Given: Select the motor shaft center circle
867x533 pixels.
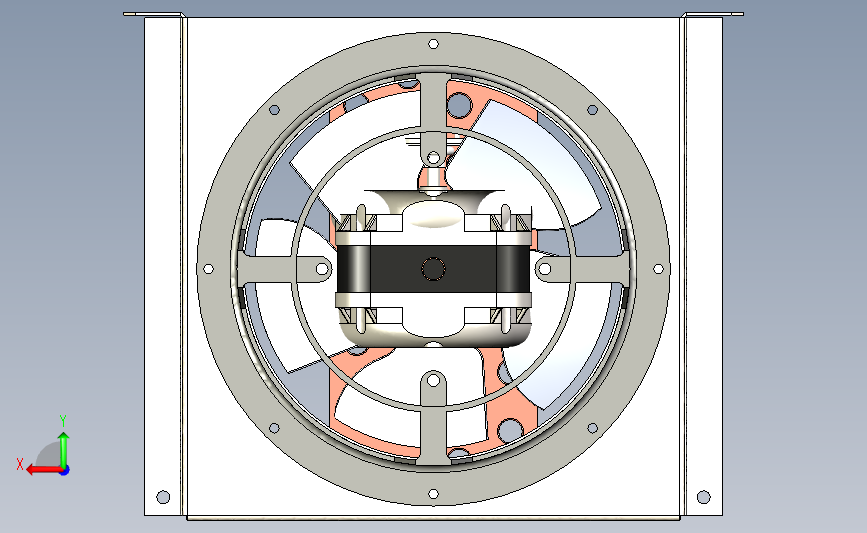Looking at the screenshot, I should (433, 269).
